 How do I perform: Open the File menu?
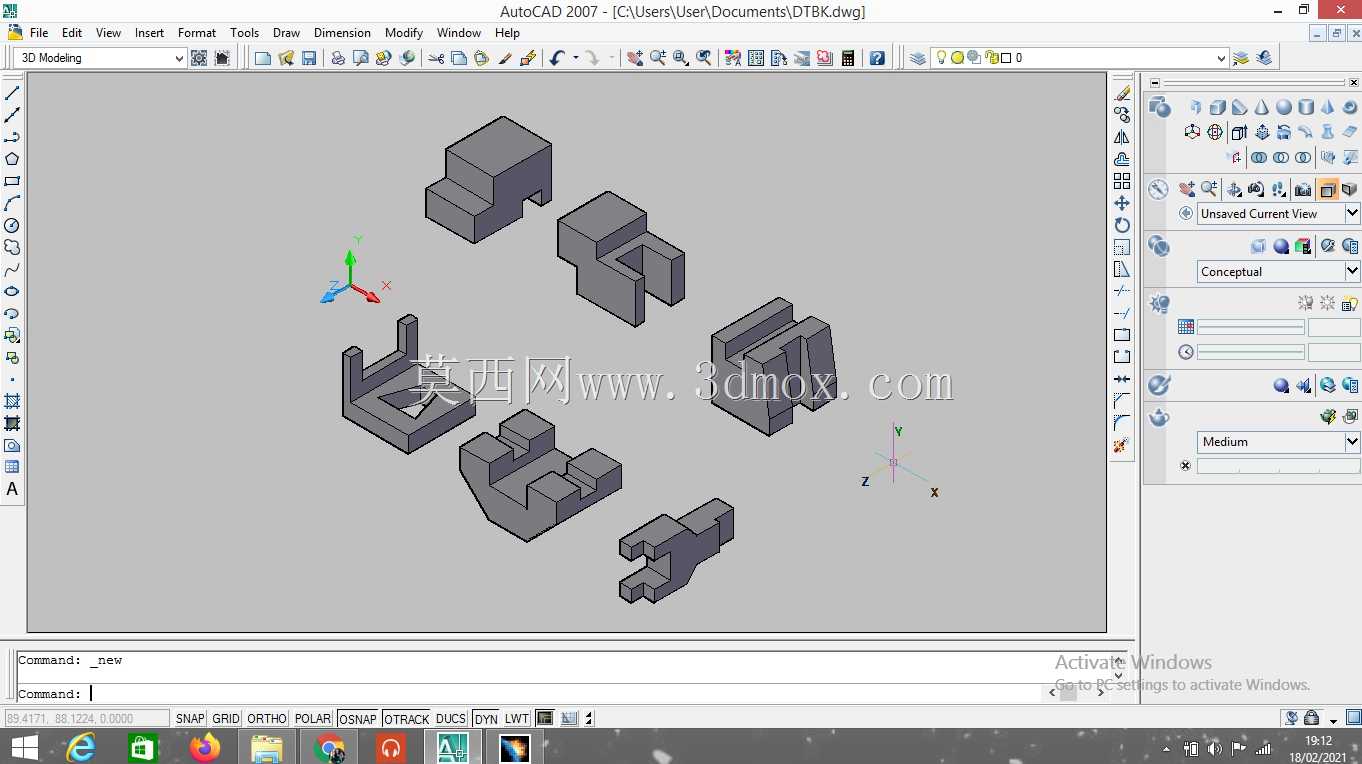(39, 32)
